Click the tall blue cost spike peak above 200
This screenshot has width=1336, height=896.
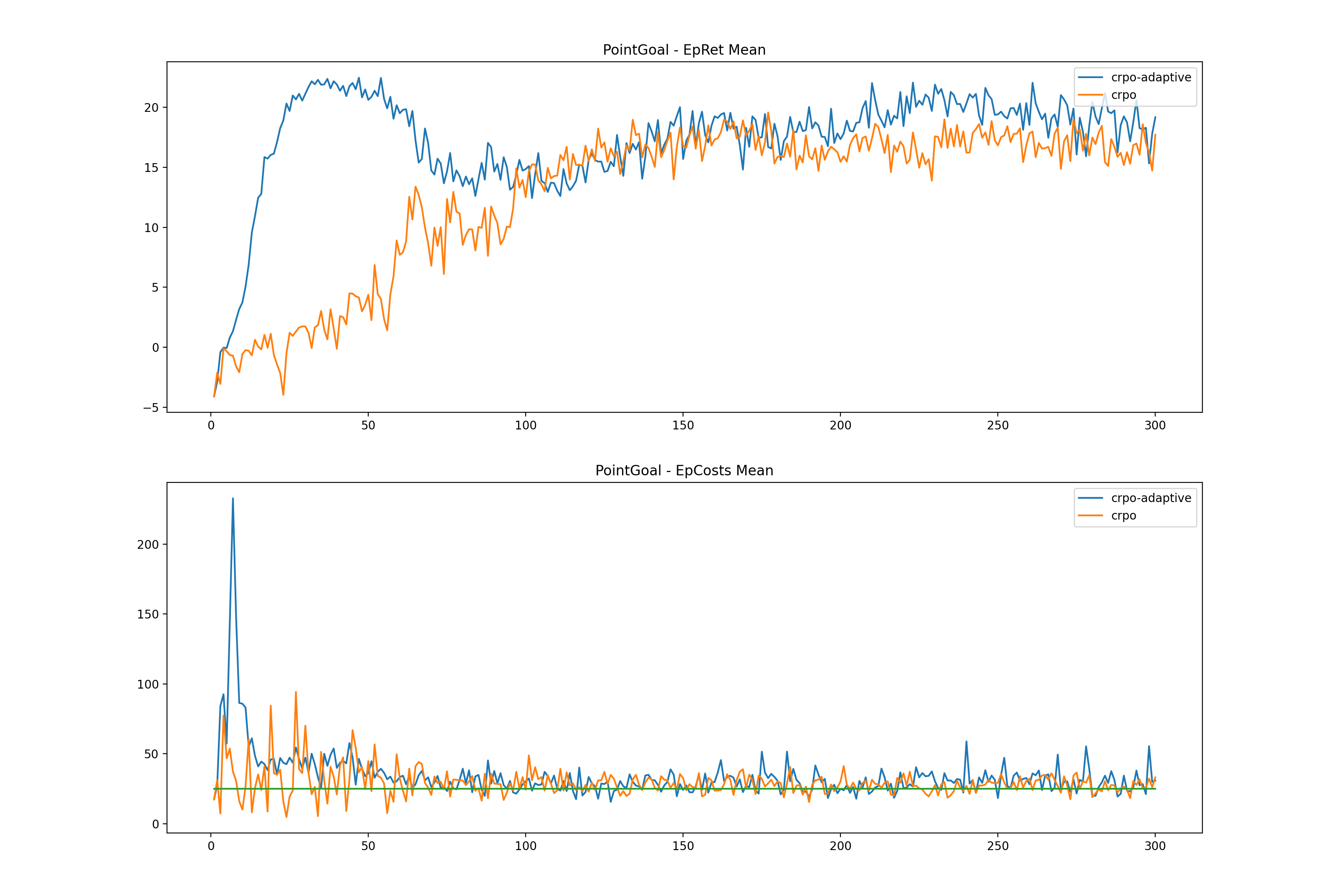pyautogui.click(x=233, y=499)
